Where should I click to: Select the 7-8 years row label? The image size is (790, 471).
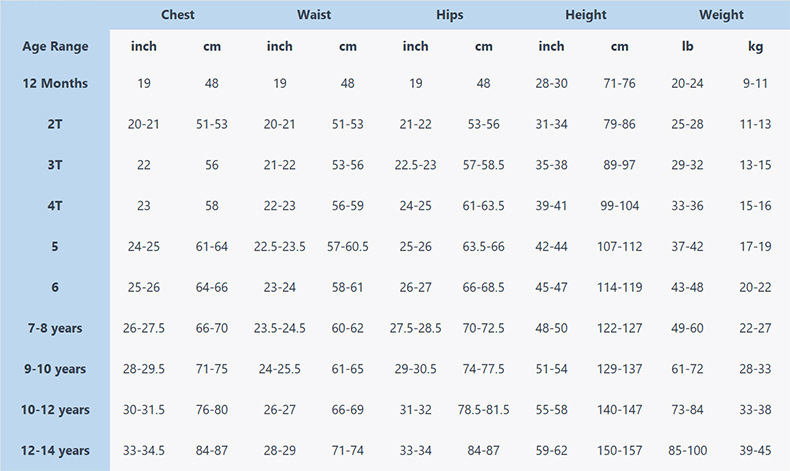(55, 328)
